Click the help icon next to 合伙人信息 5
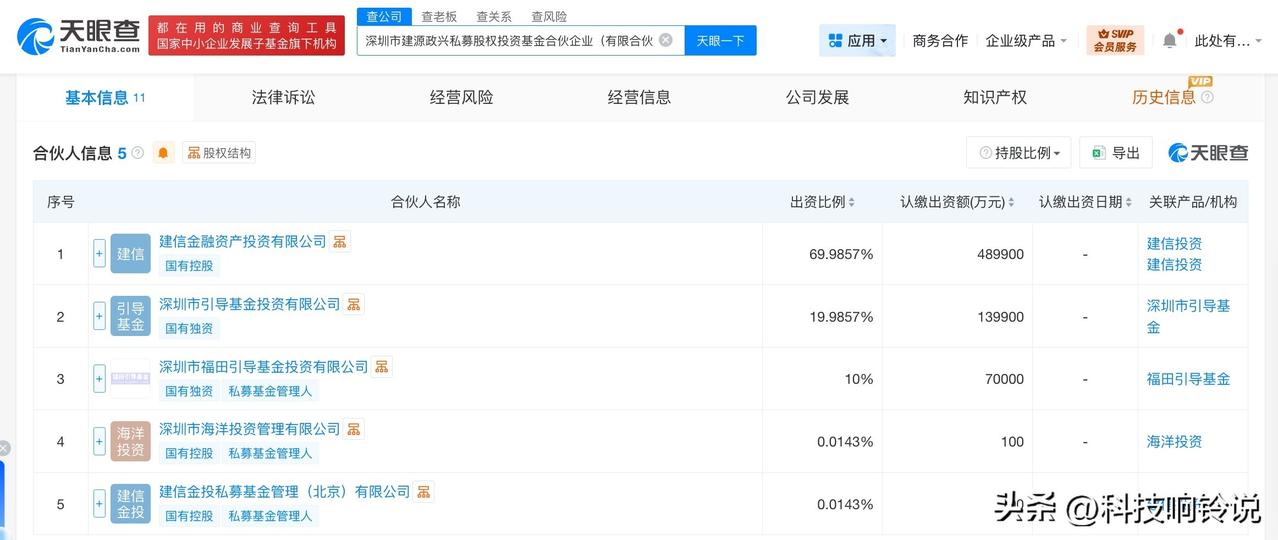 pyautogui.click(x=138, y=153)
